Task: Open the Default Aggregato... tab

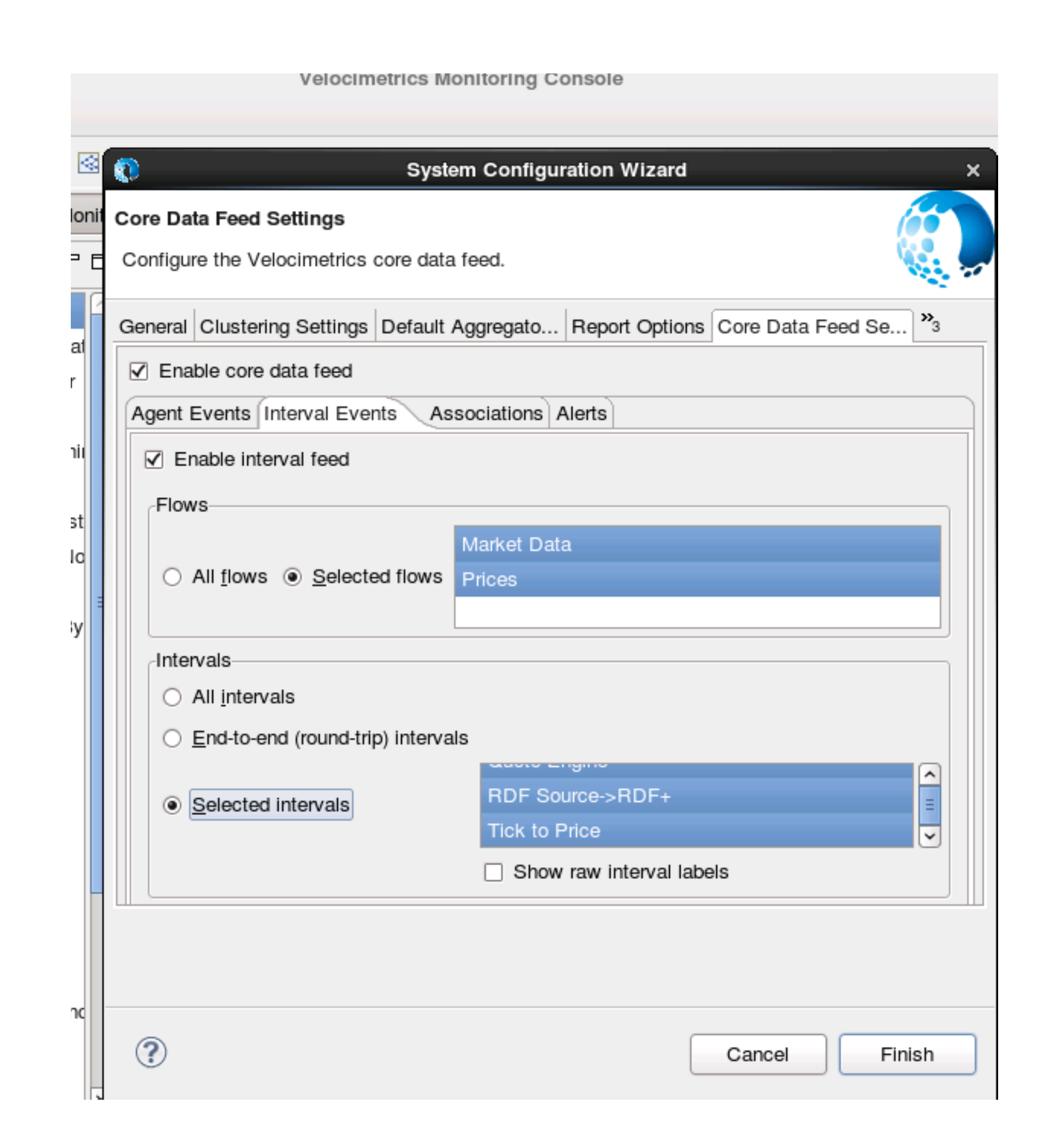Action: click(469, 327)
